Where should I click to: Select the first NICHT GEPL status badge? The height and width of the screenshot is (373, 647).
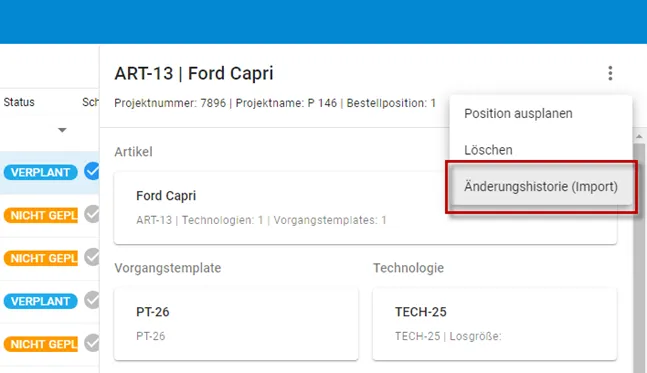click(x=40, y=215)
